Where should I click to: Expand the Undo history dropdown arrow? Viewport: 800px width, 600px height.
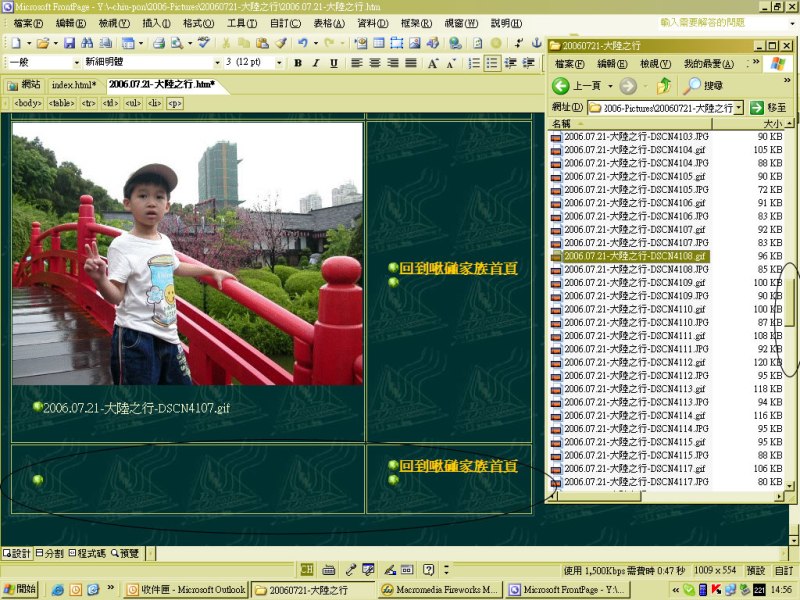[315, 43]
